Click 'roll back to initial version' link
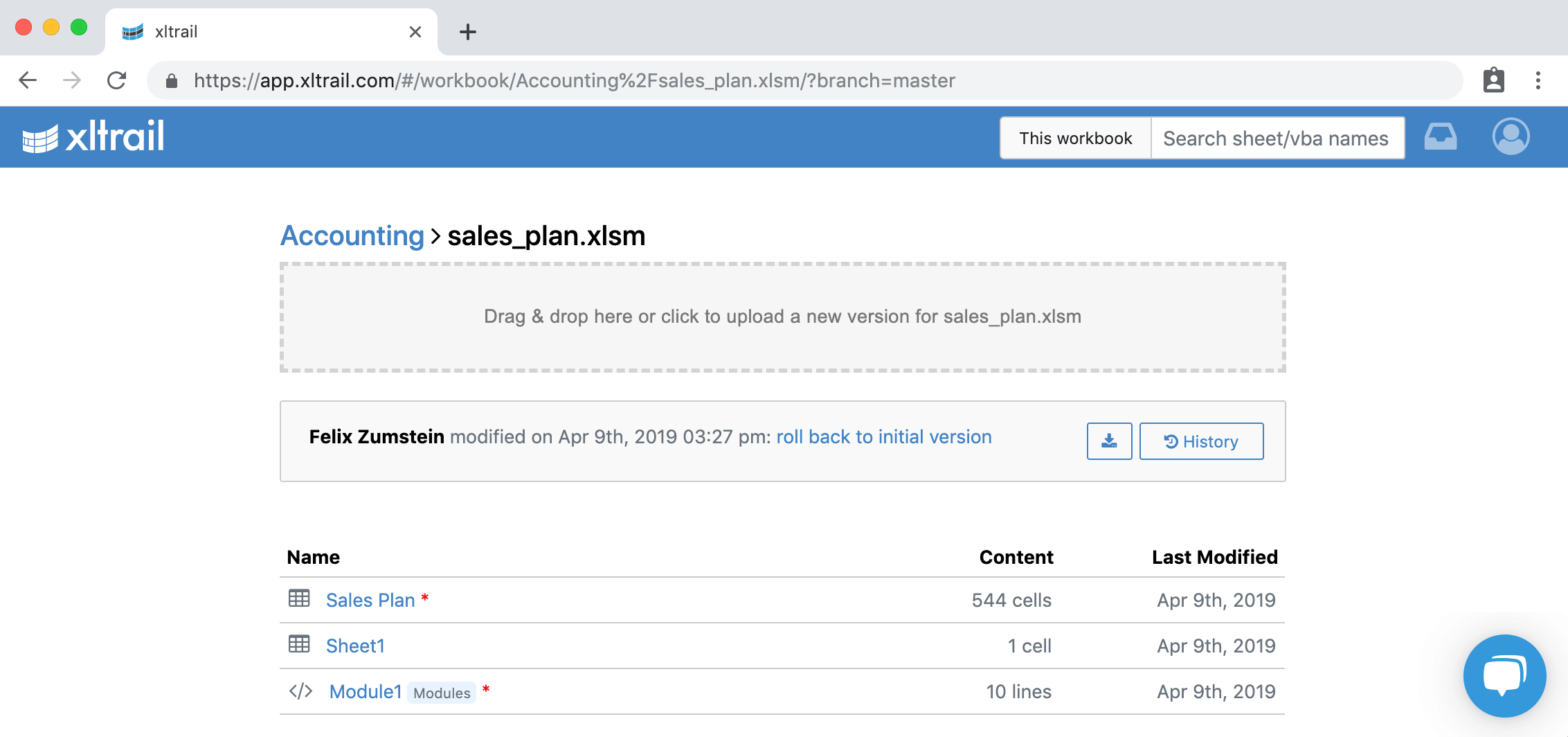This screenshot has height=737, width=1568. pyautogui.click(x=883, y=437)
